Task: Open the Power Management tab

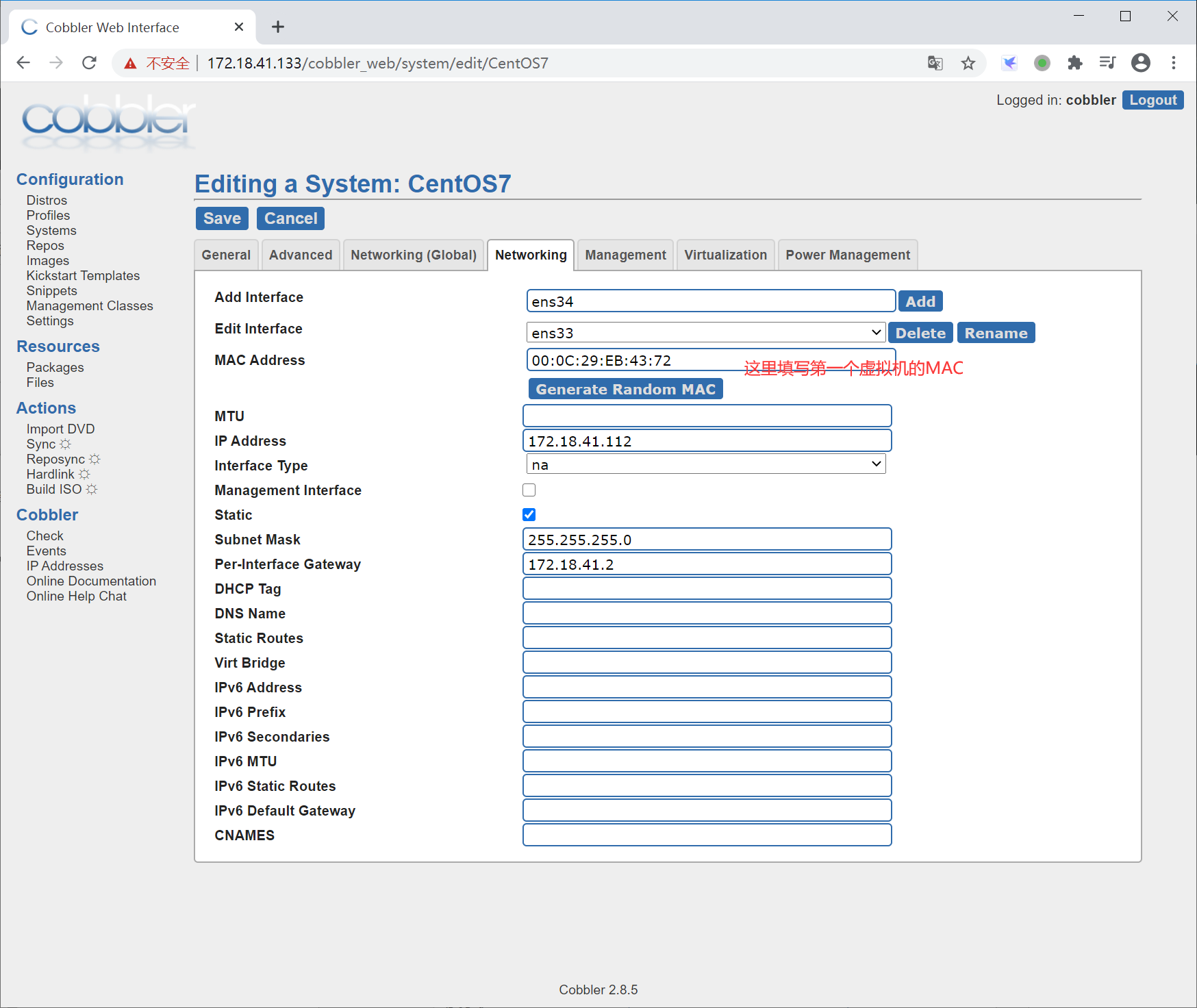Action: tap(848, 255)
